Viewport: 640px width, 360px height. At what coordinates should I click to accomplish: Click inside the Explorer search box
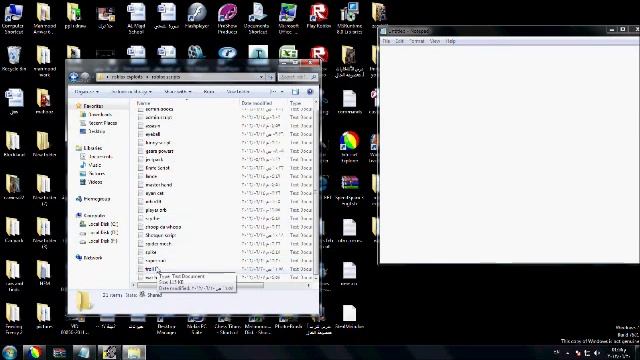297,77
